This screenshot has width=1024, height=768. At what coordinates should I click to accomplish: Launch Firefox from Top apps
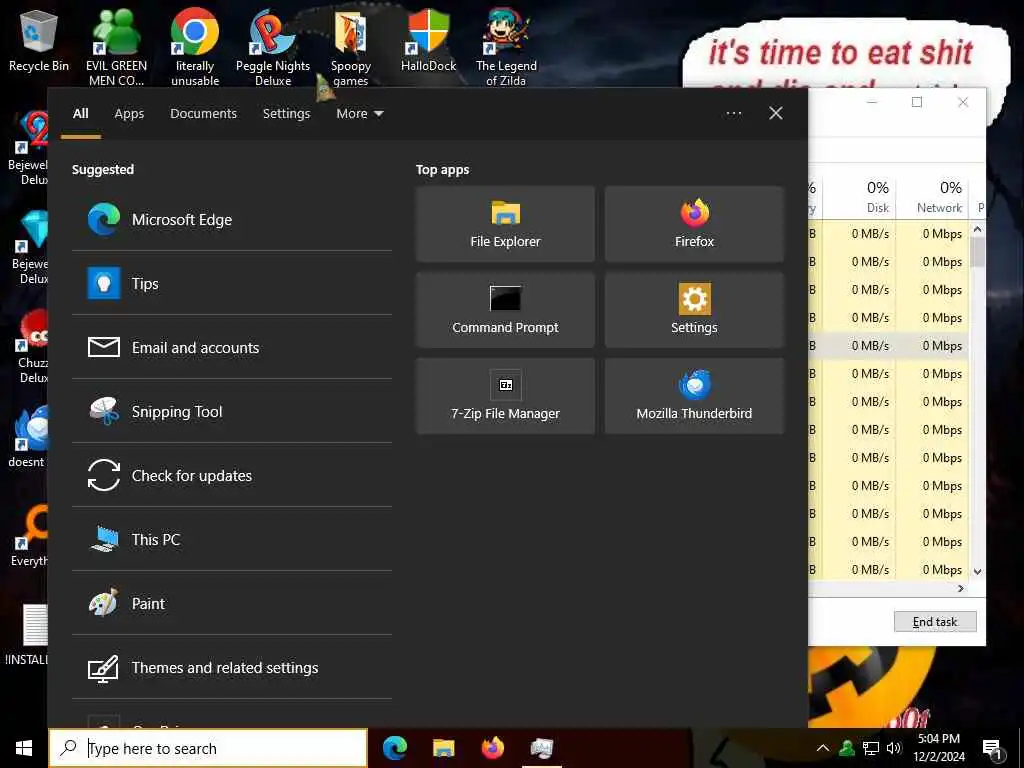[x=694, y=224]
